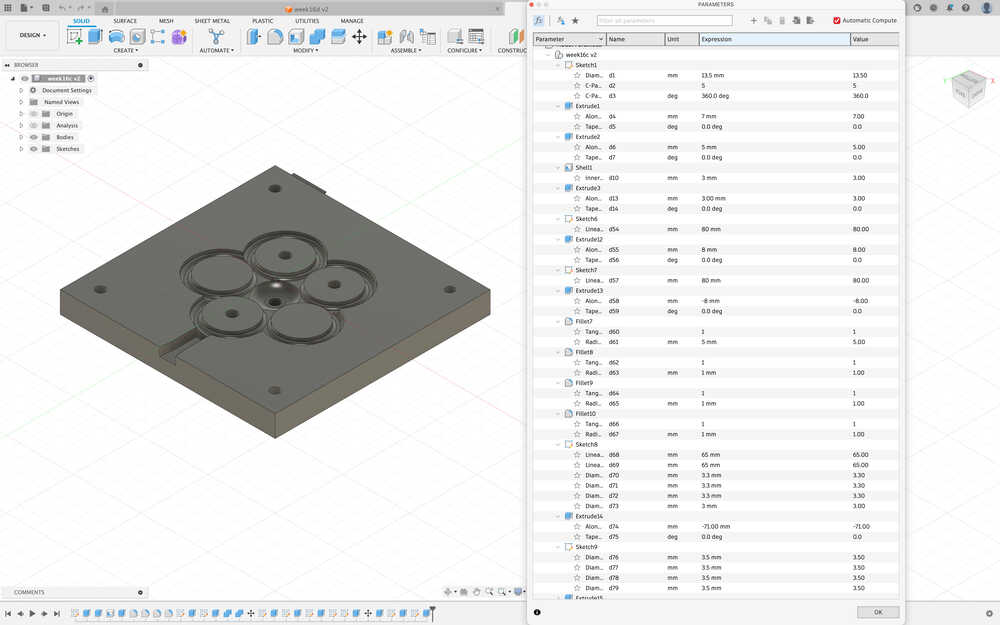Switch to the SURFACE tab

tap(125, 21)
